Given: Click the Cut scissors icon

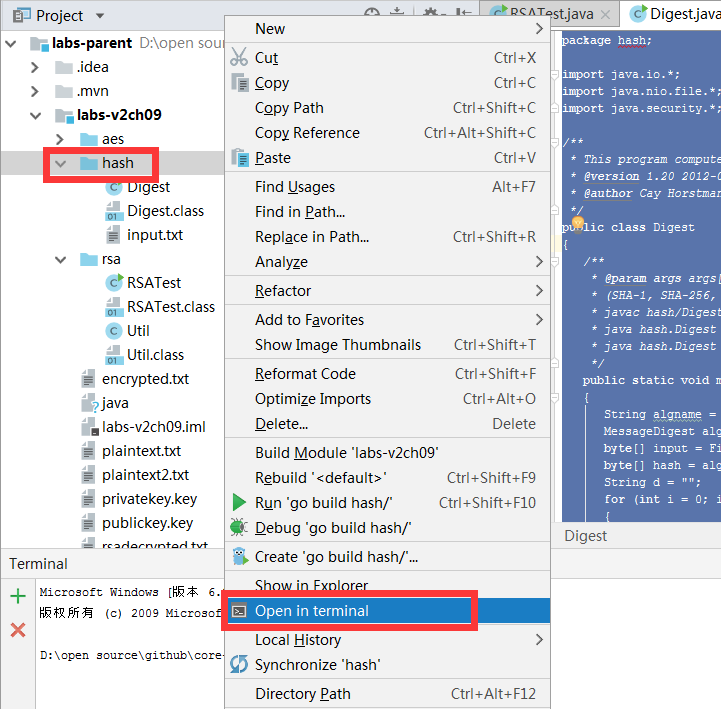Looking at the screenshot, I should click(239, 57).
